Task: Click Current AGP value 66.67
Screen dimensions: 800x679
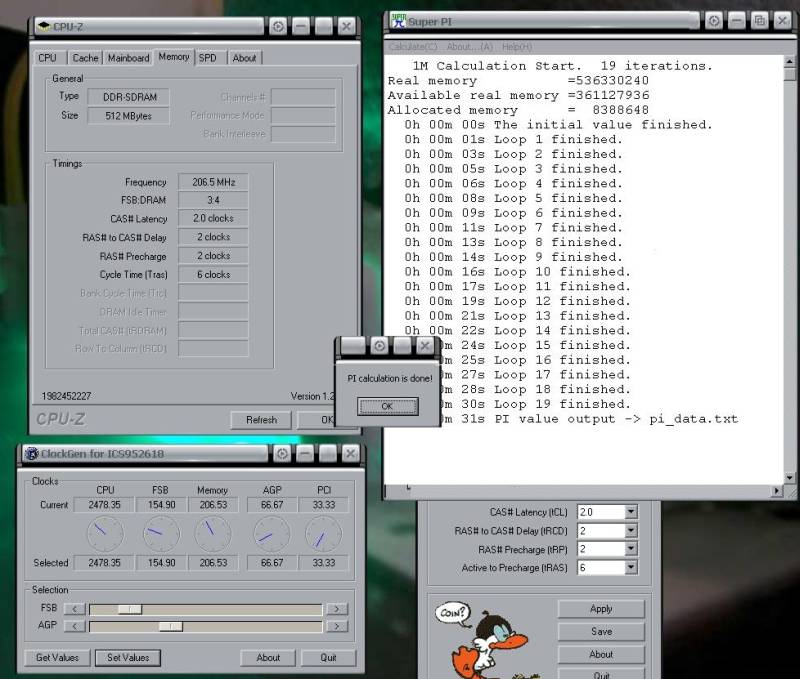Action: (272, 505)
